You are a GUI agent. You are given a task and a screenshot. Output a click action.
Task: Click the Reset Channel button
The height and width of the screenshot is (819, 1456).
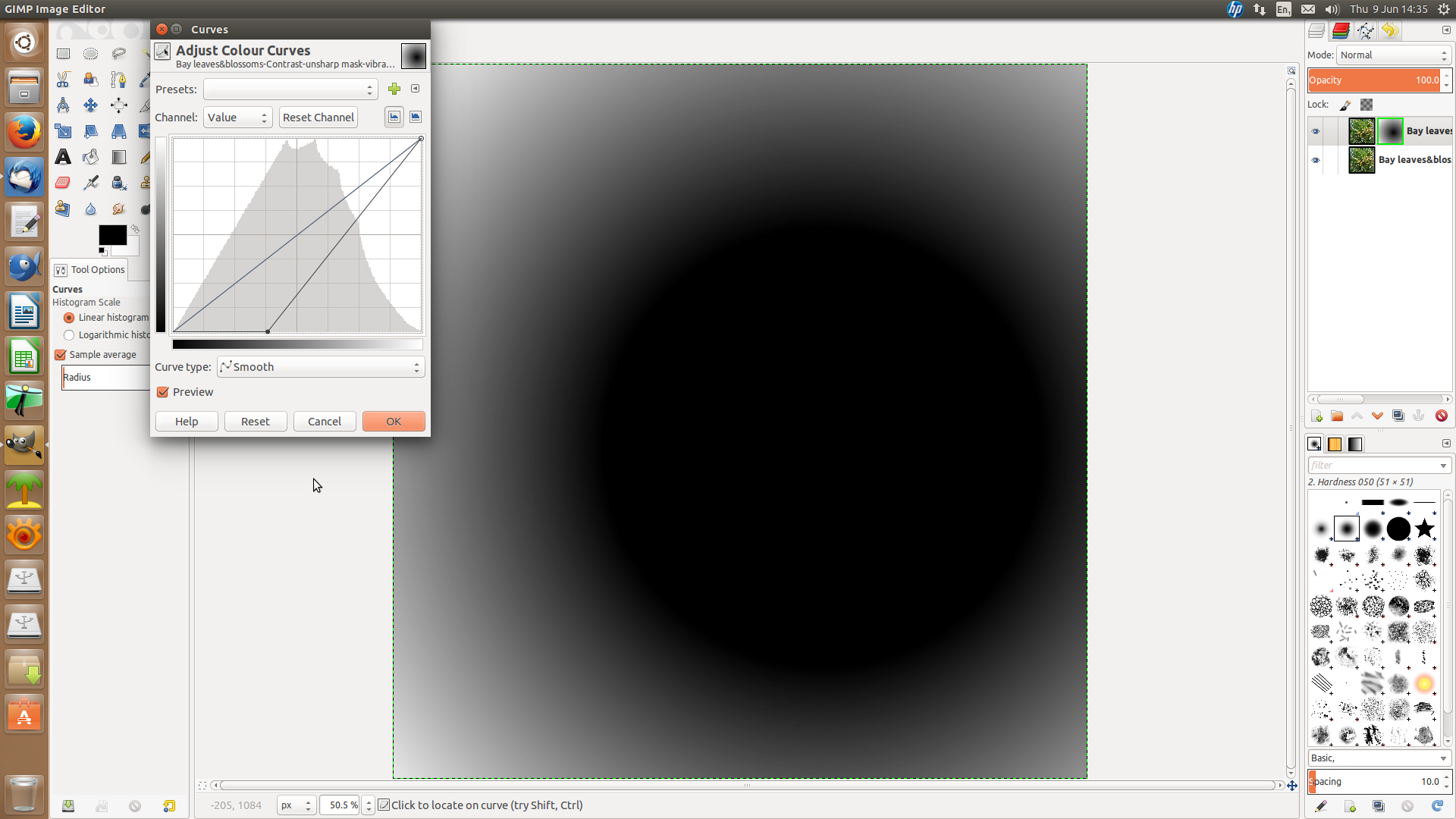318,118
